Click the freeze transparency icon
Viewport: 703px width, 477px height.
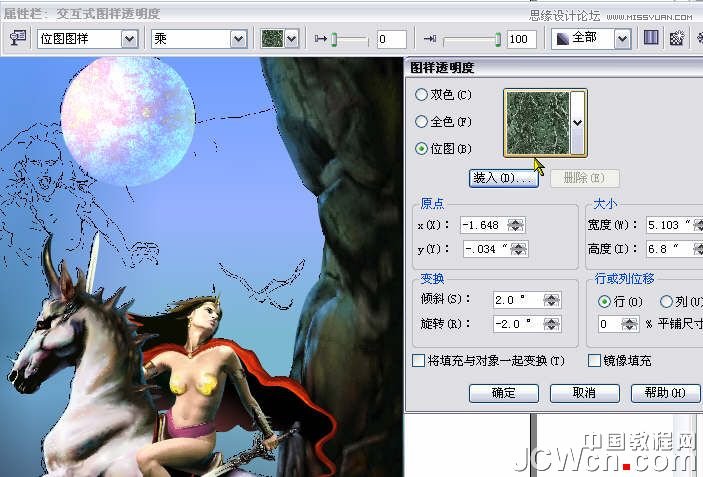coord(651,38)
